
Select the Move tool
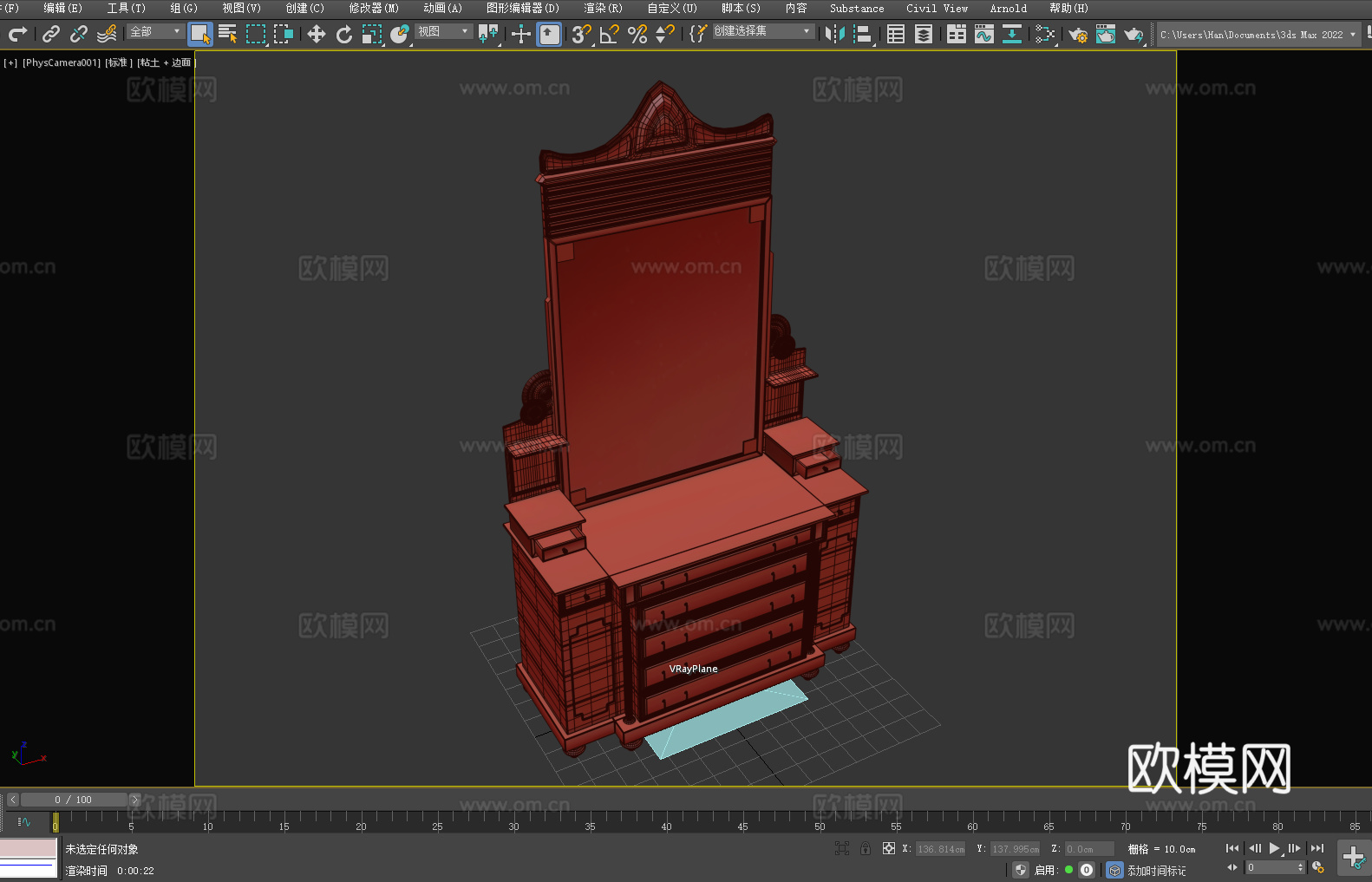(317, 34)
